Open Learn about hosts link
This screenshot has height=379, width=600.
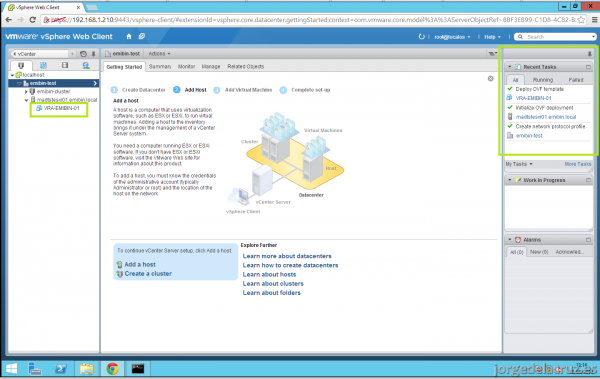(269, 274)
